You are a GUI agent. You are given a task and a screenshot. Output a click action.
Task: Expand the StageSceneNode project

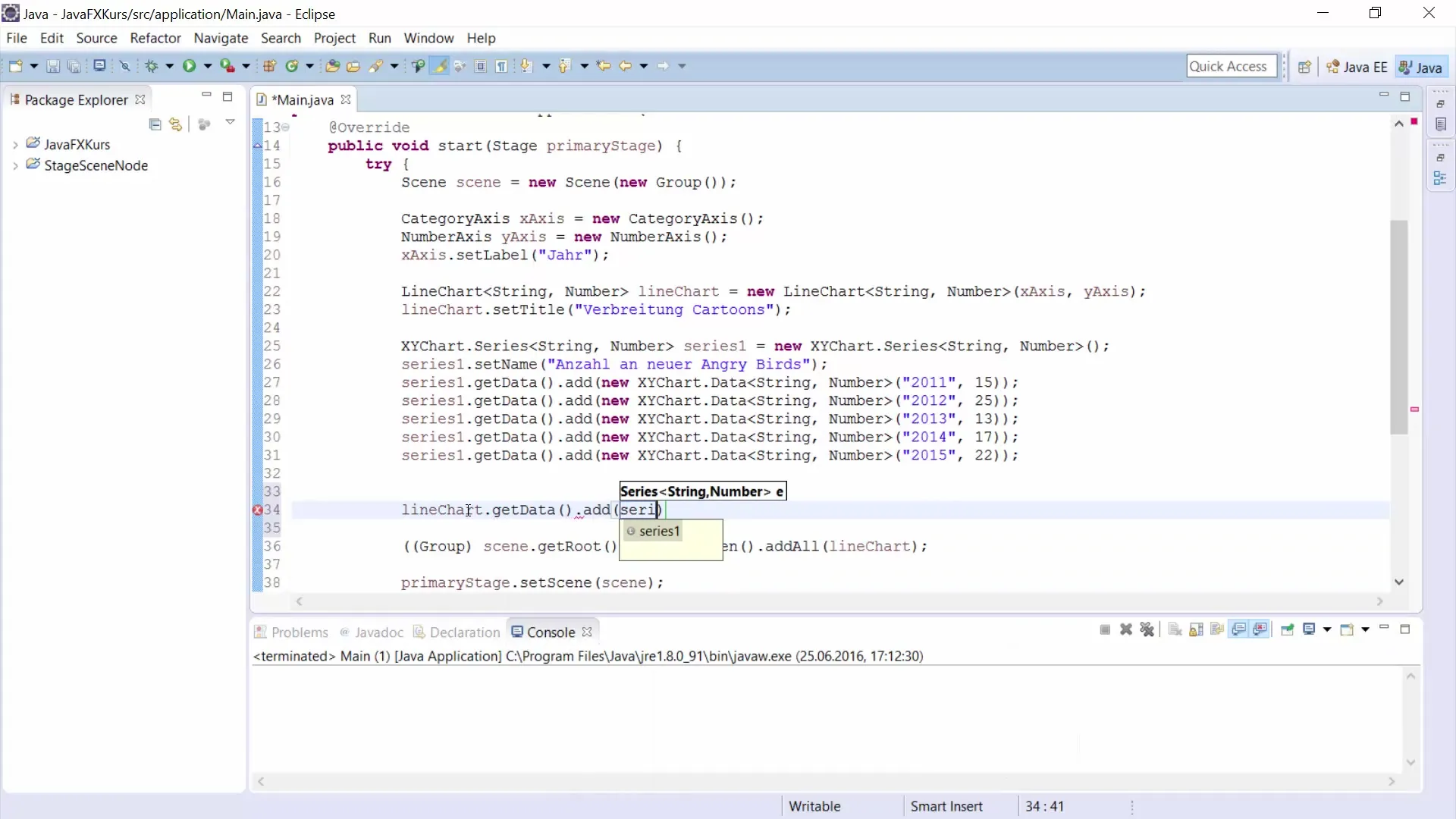click(15, 166)
